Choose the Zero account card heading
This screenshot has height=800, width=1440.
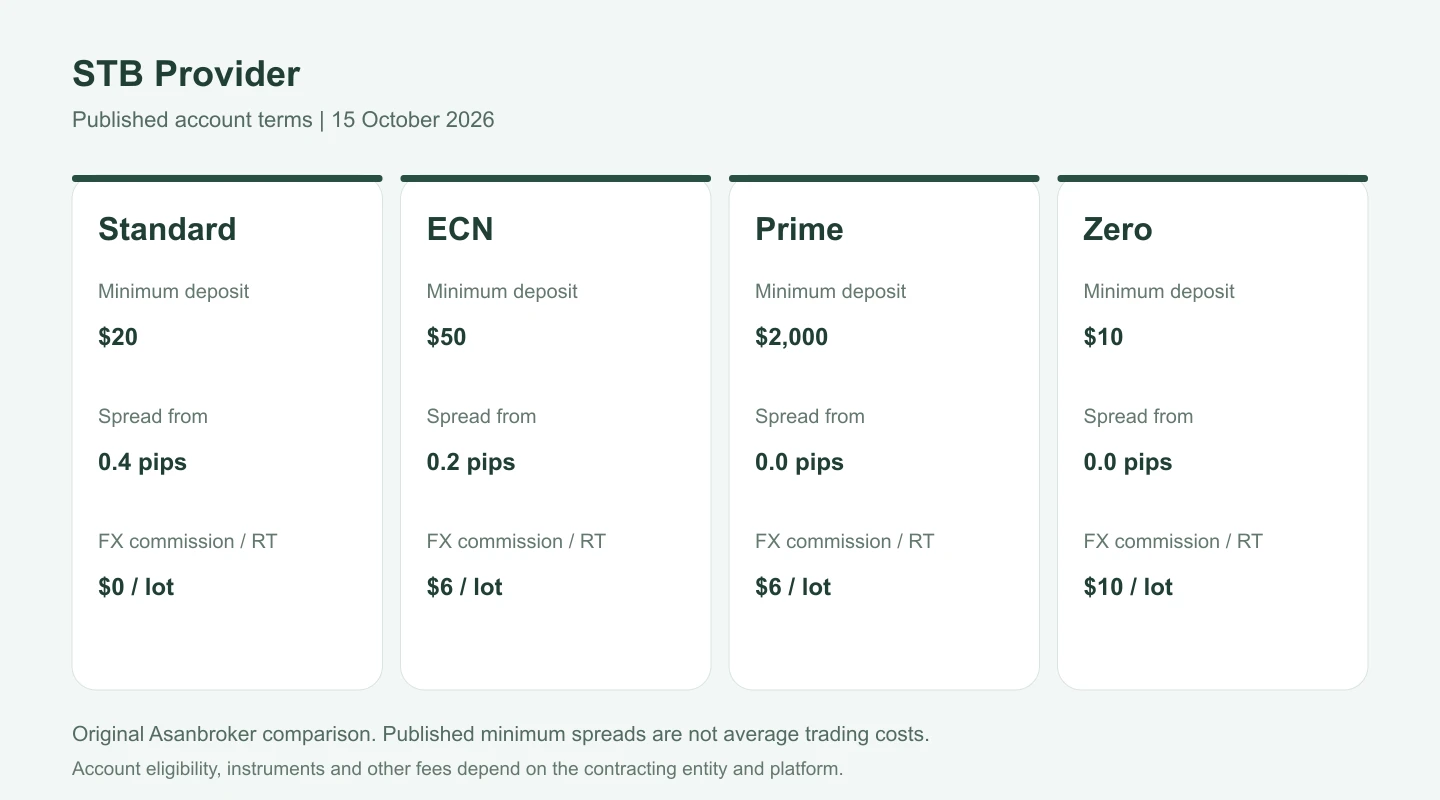coord(1118,229)
